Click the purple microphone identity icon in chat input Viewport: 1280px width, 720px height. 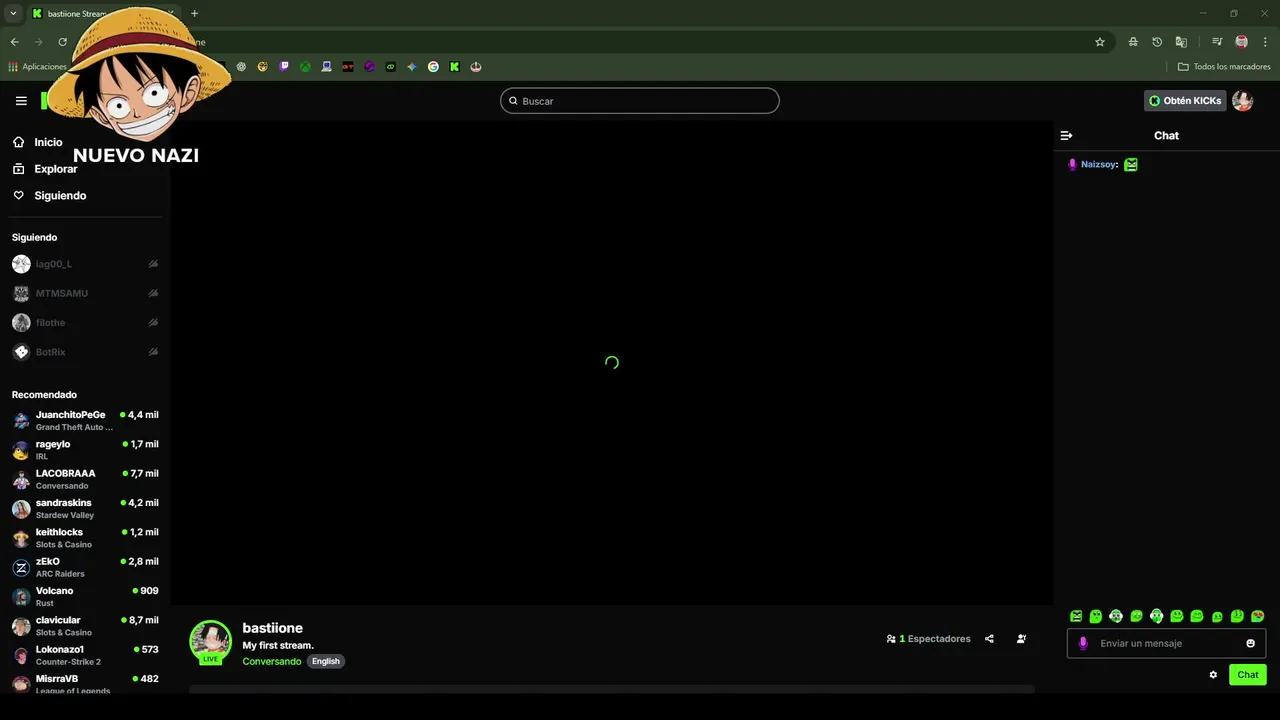click(x=1082, y=643)
